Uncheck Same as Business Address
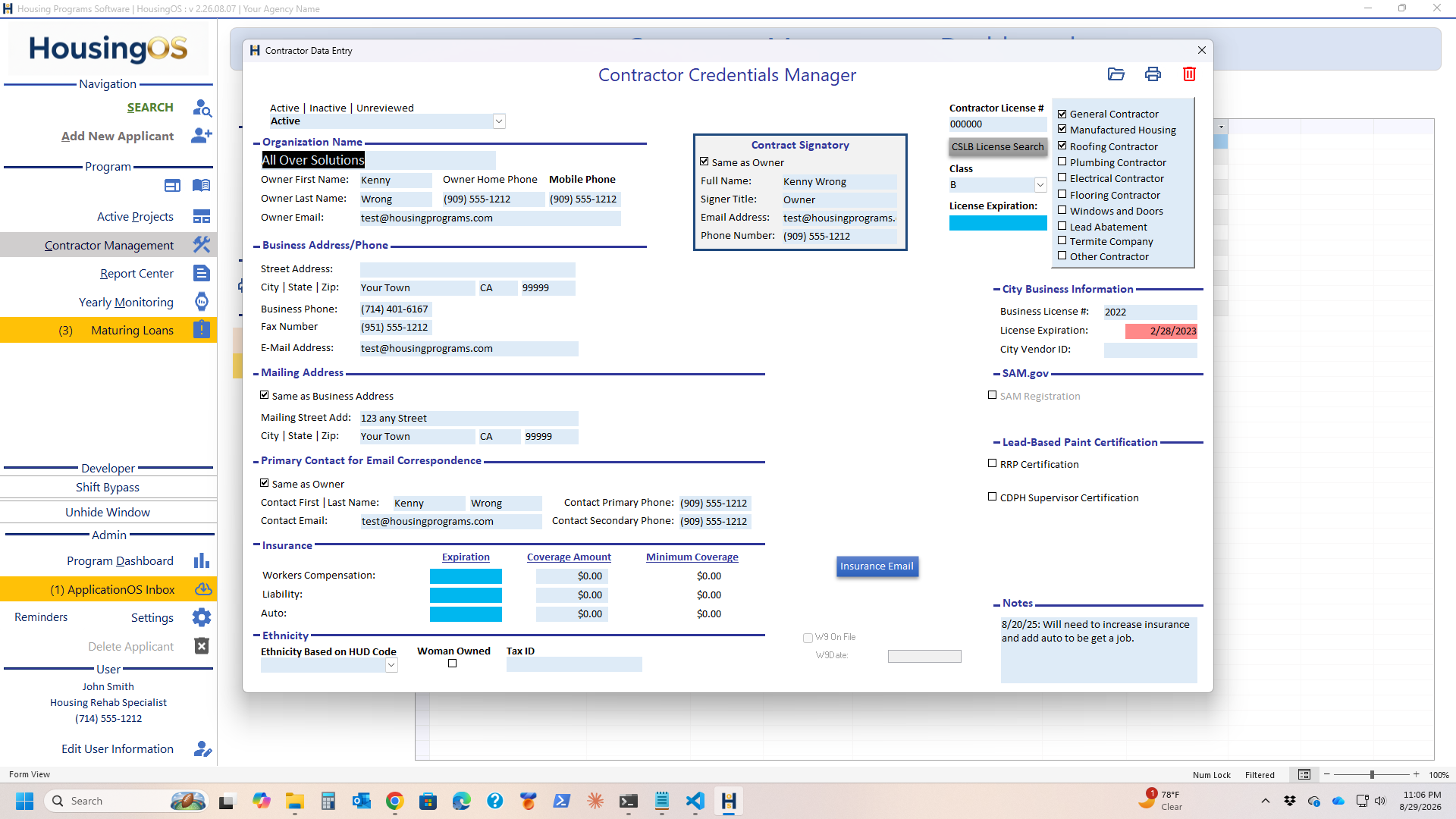The image size is (1456, 819). pyautogui.click(x=265, y=395)
